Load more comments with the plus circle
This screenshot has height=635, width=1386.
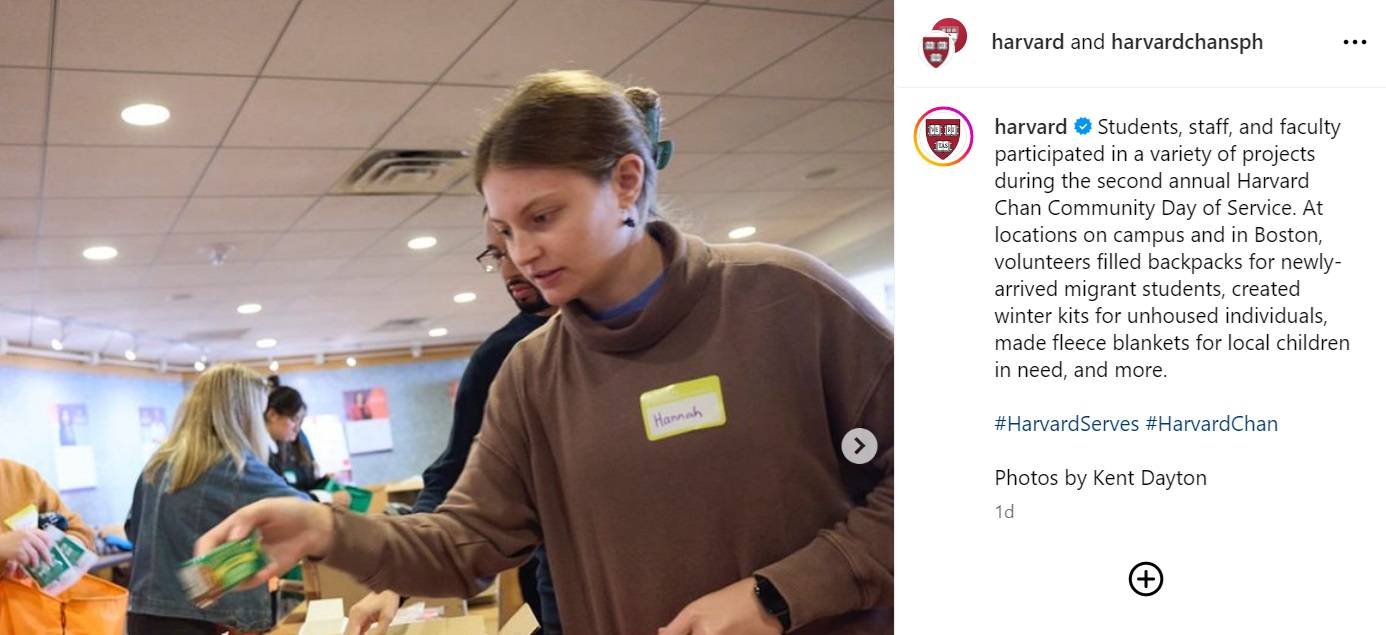[x=1146, y=579]
